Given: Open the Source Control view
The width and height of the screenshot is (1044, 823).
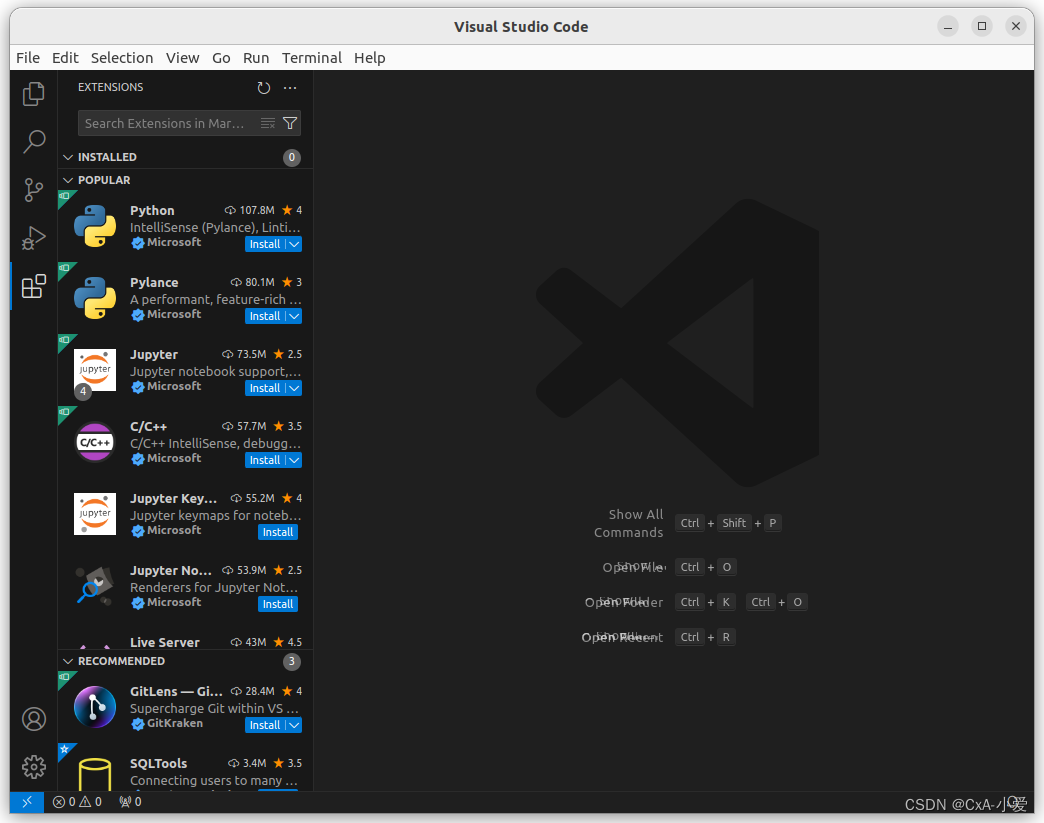Looking at the screenshot, I should pyautogui.click(x=33, y=190).
